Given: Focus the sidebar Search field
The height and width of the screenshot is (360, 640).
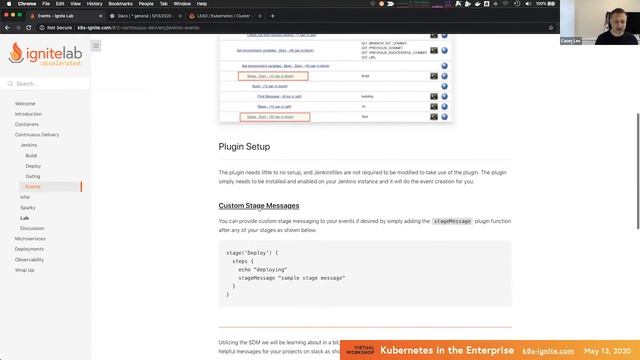Looking at the screenshot, I should tap(45, 84).
